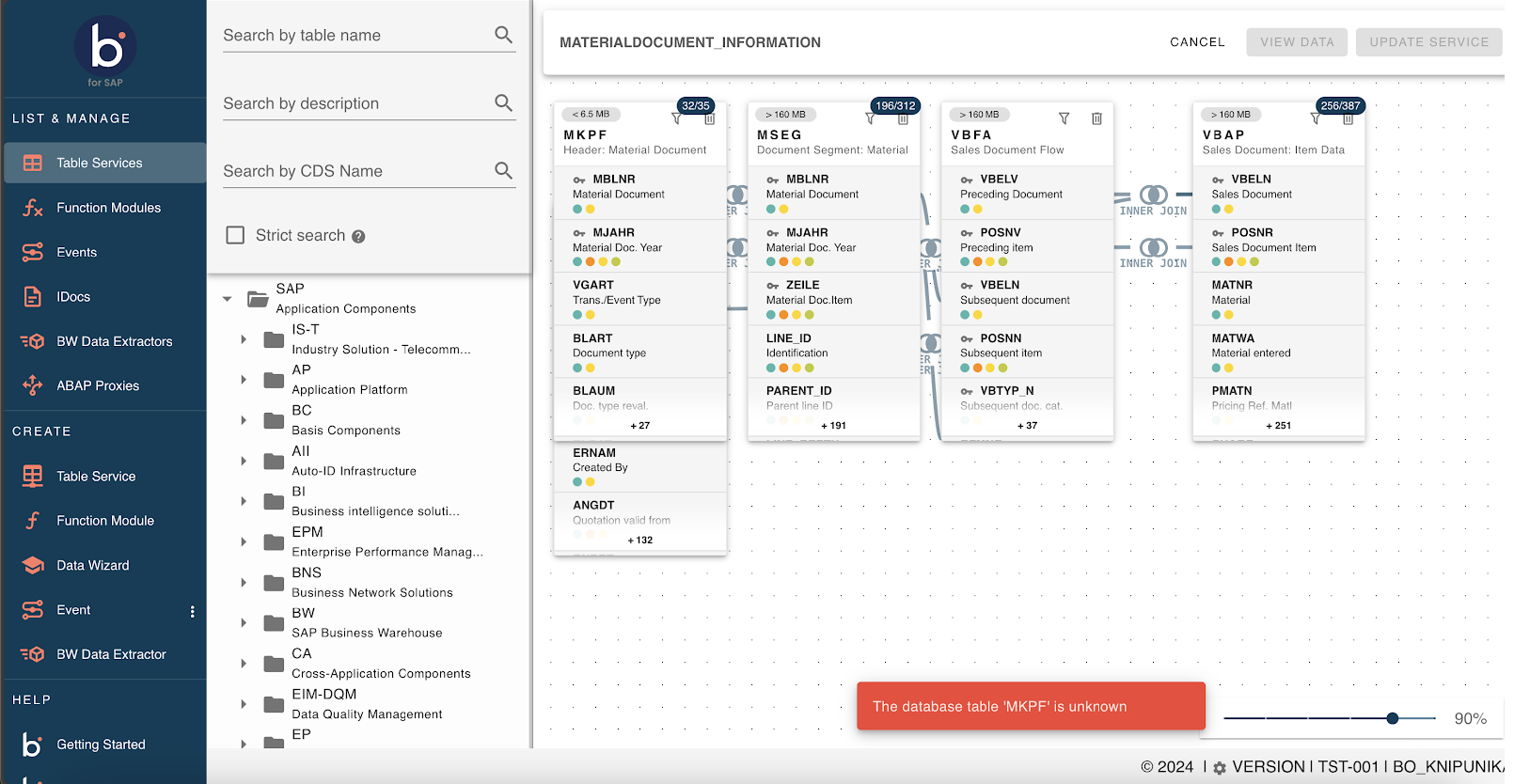Click the search icon for description
The image size is (1514, 784).
point(503,102)
